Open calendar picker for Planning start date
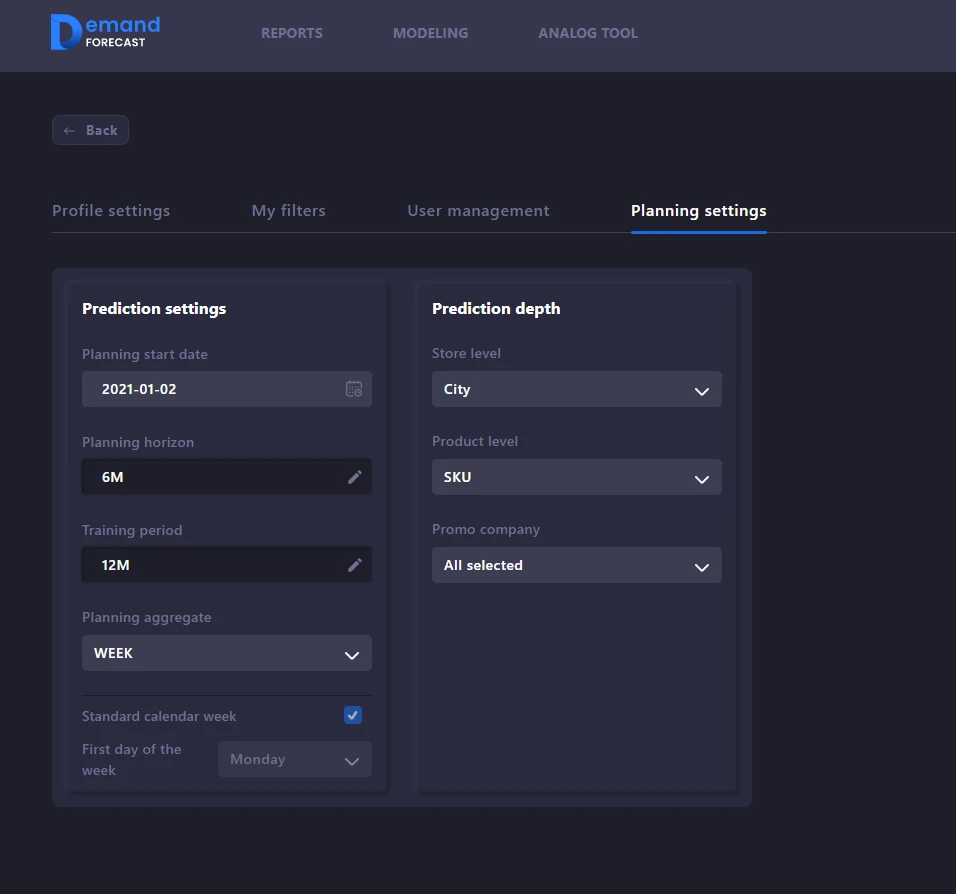 [354, 389]
